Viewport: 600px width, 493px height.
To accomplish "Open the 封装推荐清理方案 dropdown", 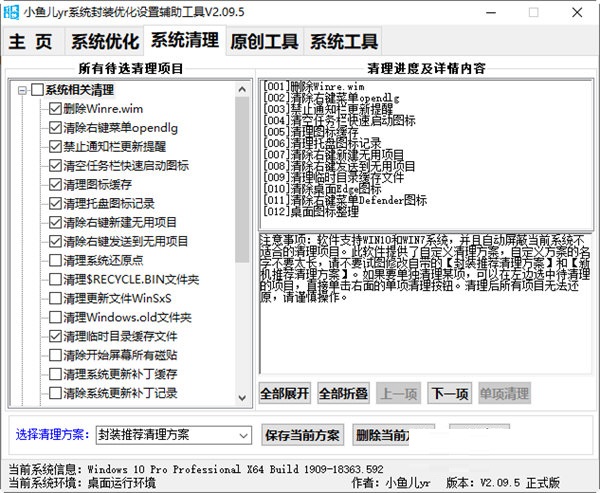I will pyautogui.click(x=174, y=435).
